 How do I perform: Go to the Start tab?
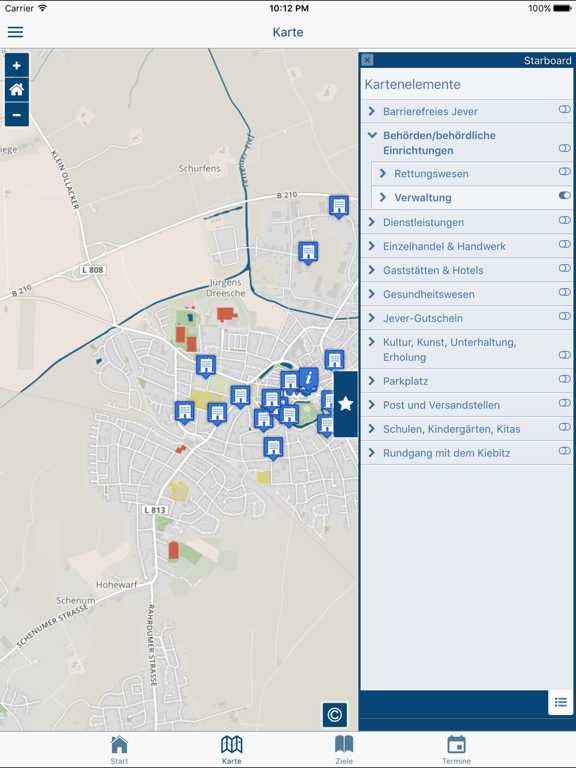coord(119,749)
